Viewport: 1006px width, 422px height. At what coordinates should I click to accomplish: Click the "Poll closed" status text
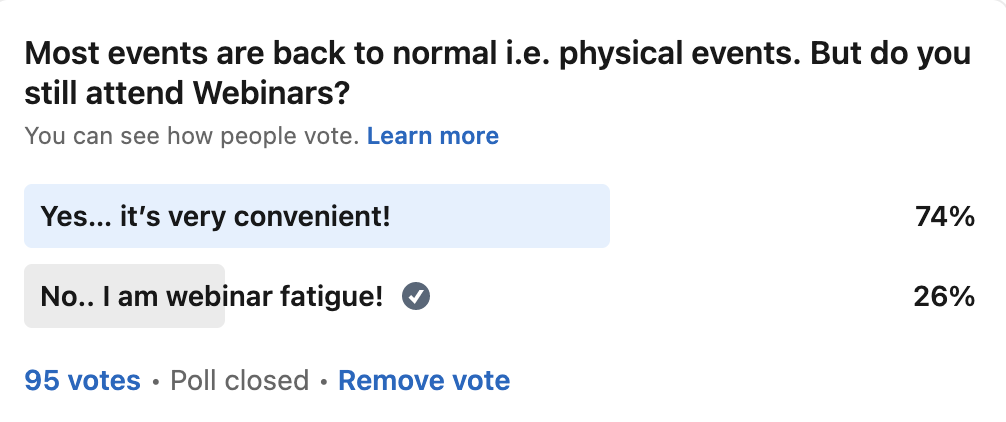[239, 380]
